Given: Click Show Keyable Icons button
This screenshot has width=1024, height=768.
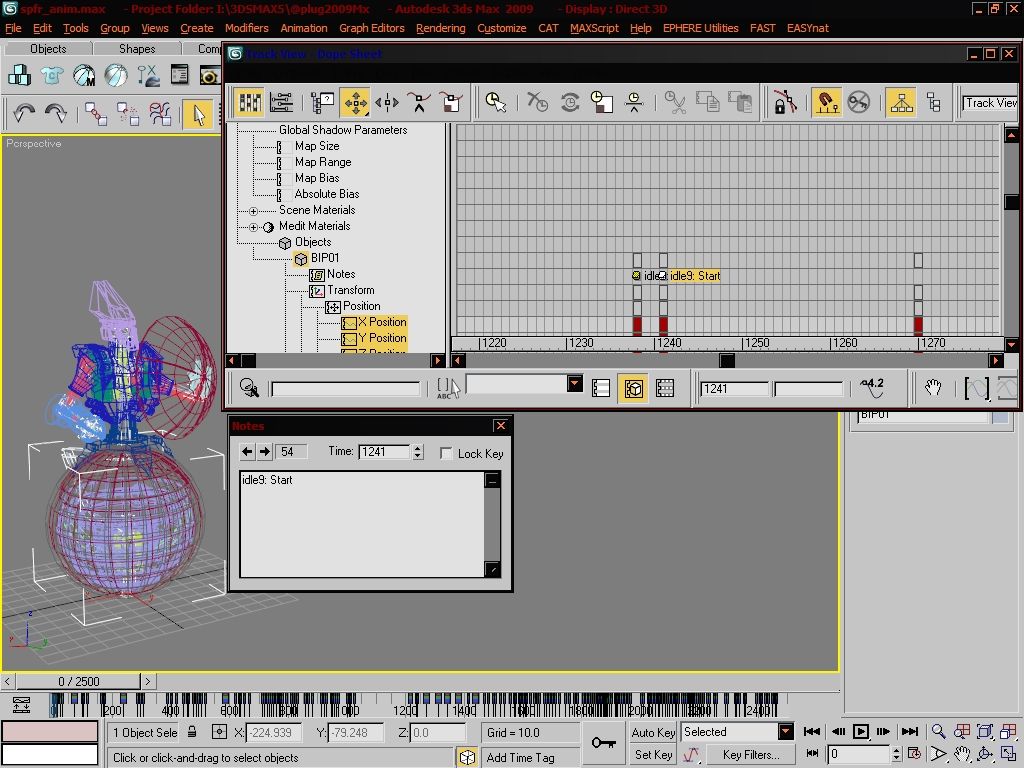Looking at the screenshot, I should click(x=858, y=103).
